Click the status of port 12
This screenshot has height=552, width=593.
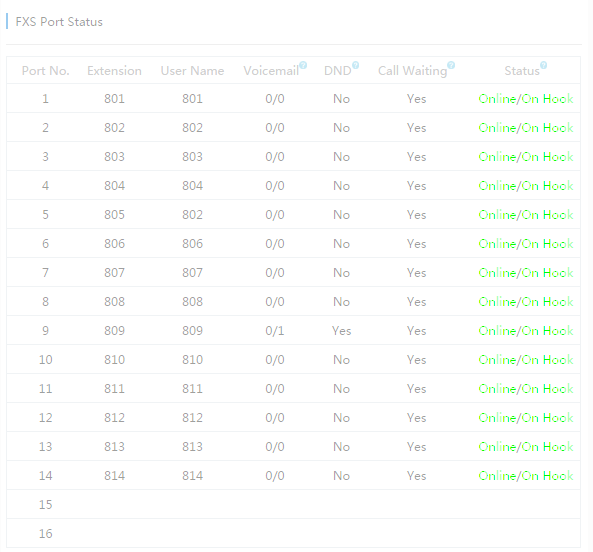526,417
